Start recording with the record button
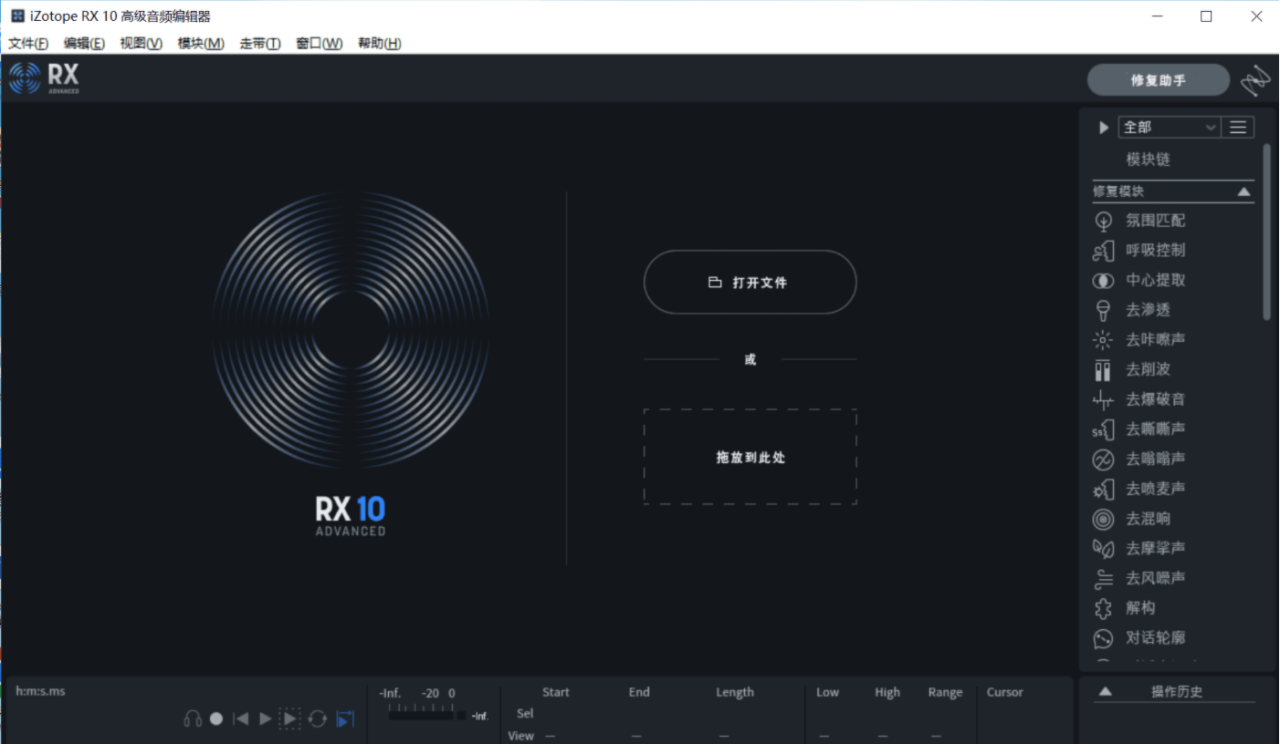 tap(216, 718)
